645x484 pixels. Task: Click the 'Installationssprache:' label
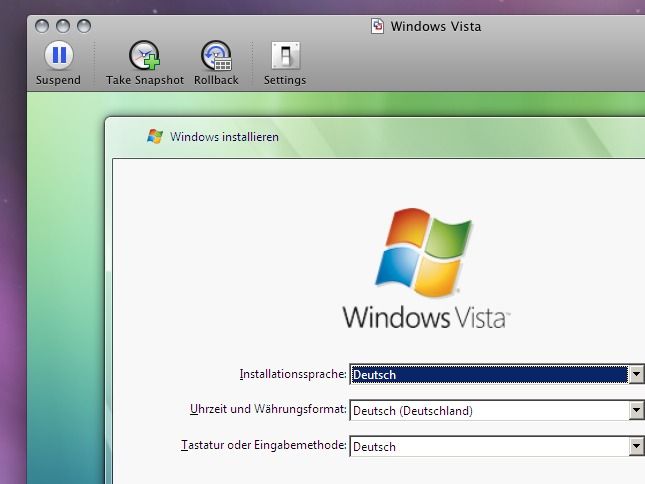click(x=293, y=375)
